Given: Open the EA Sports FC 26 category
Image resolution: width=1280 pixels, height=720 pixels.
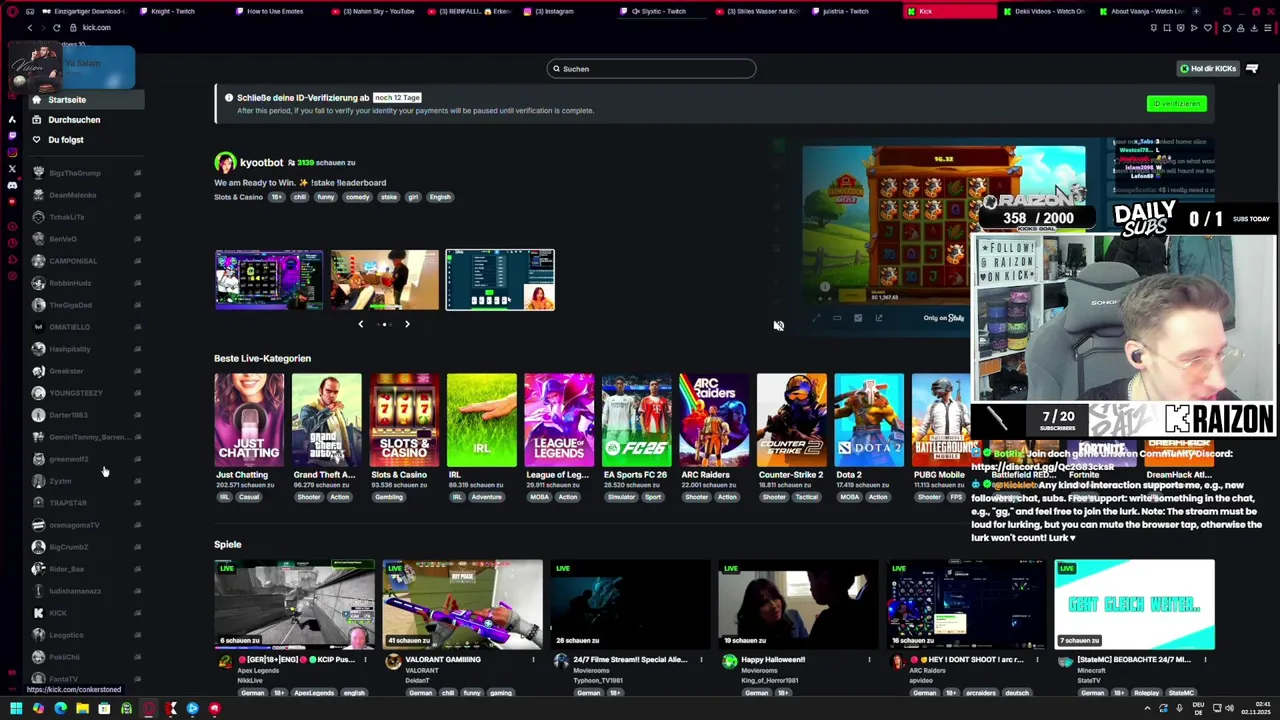Looking at the screenshot, I should pyautogui.click(x=637, y=420).
